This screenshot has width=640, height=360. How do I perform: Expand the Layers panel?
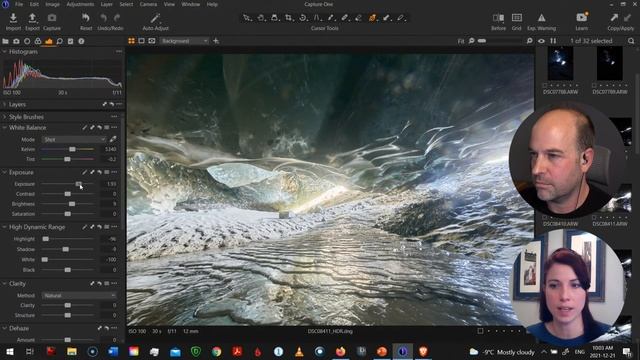click(4, 104)
